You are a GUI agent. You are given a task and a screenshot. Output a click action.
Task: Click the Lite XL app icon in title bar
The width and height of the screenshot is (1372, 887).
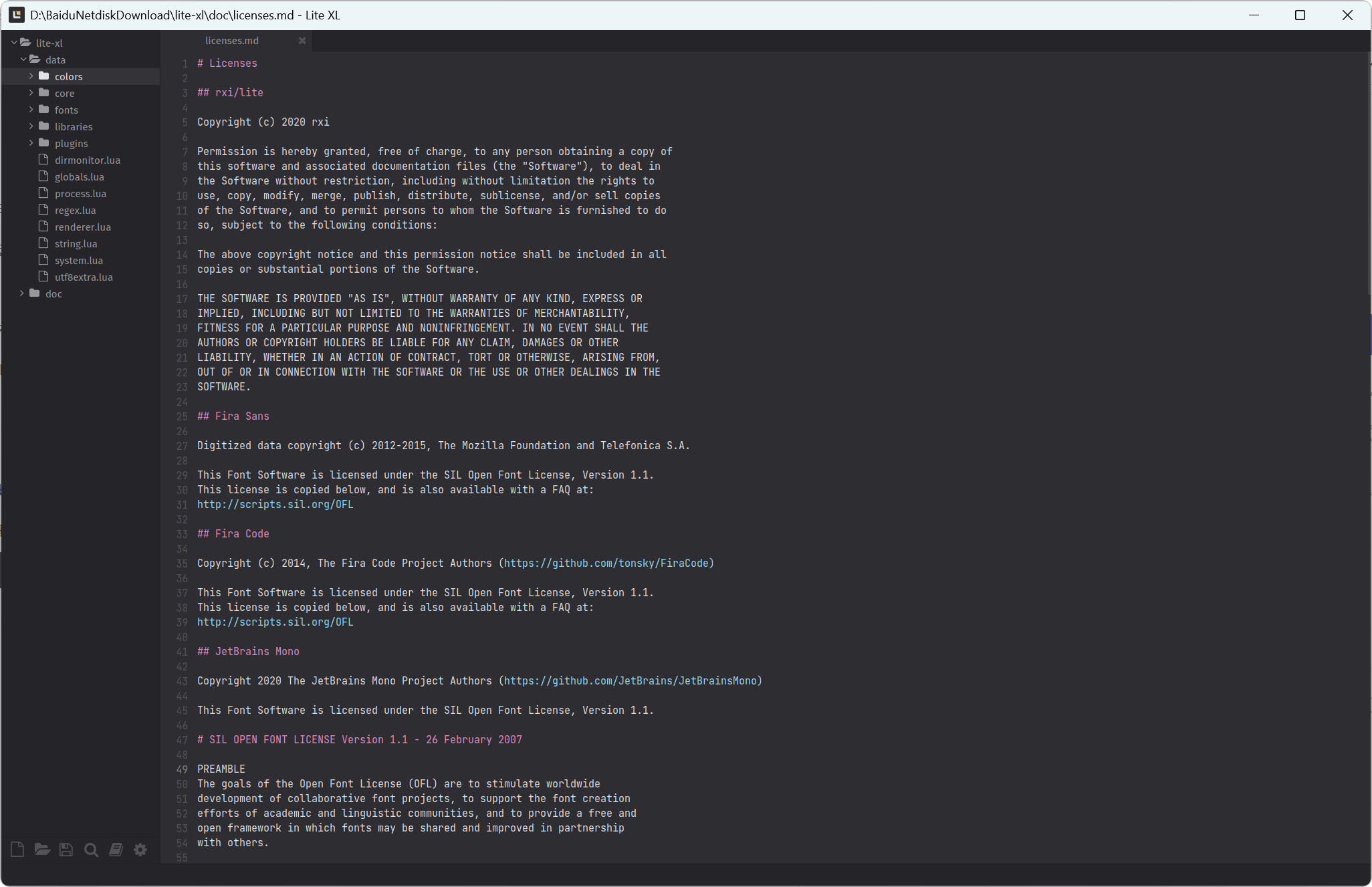(17, 15)
